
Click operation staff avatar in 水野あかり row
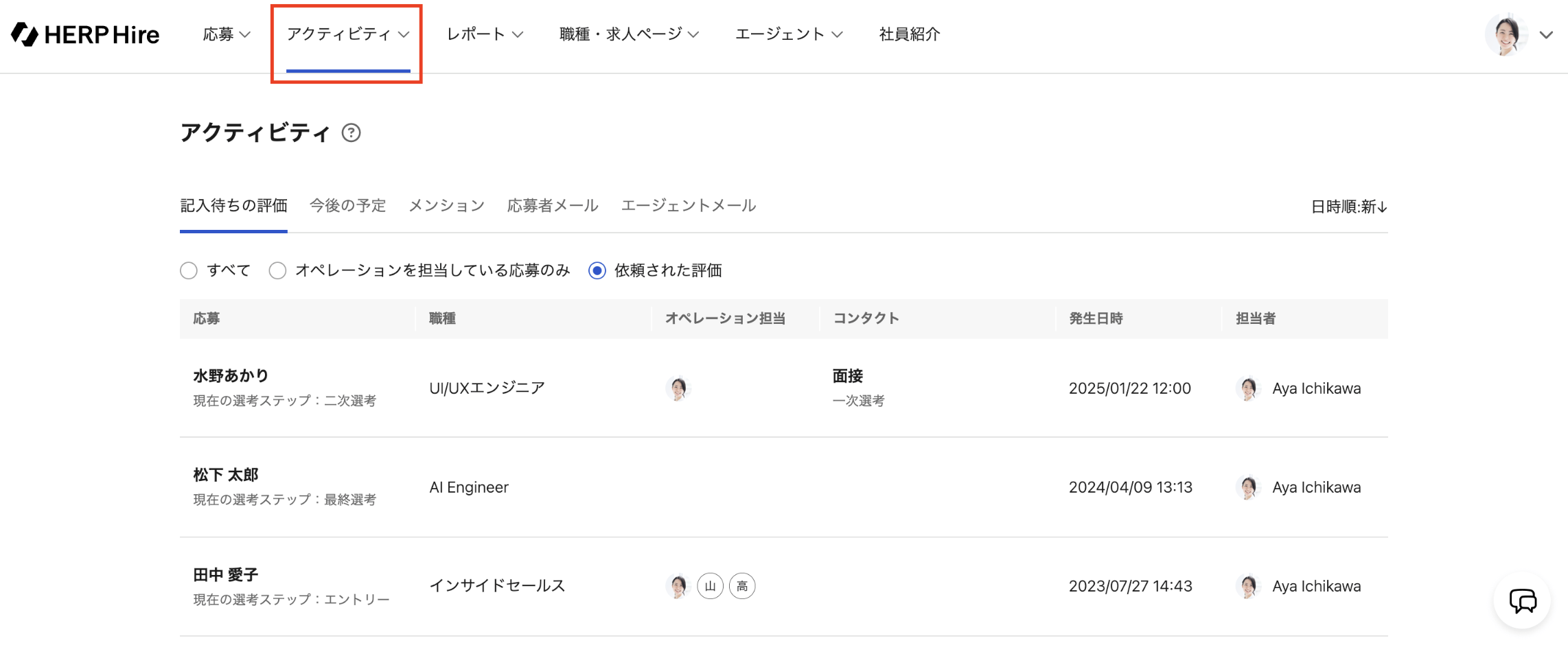[x=678, y=388]
